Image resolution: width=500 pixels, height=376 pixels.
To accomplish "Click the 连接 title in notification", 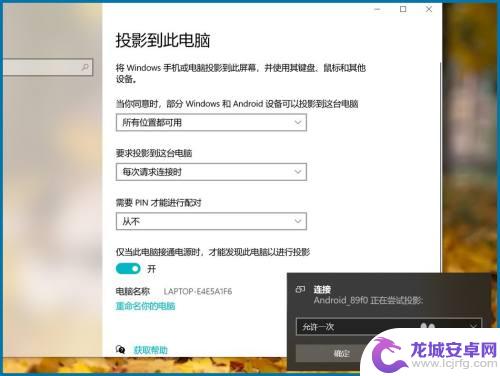I will (322, 289).
